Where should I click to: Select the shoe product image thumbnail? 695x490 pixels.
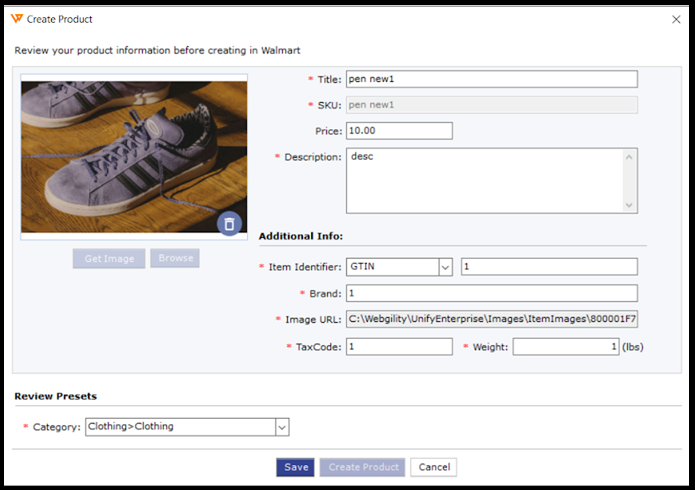click(x=133, y=155)
